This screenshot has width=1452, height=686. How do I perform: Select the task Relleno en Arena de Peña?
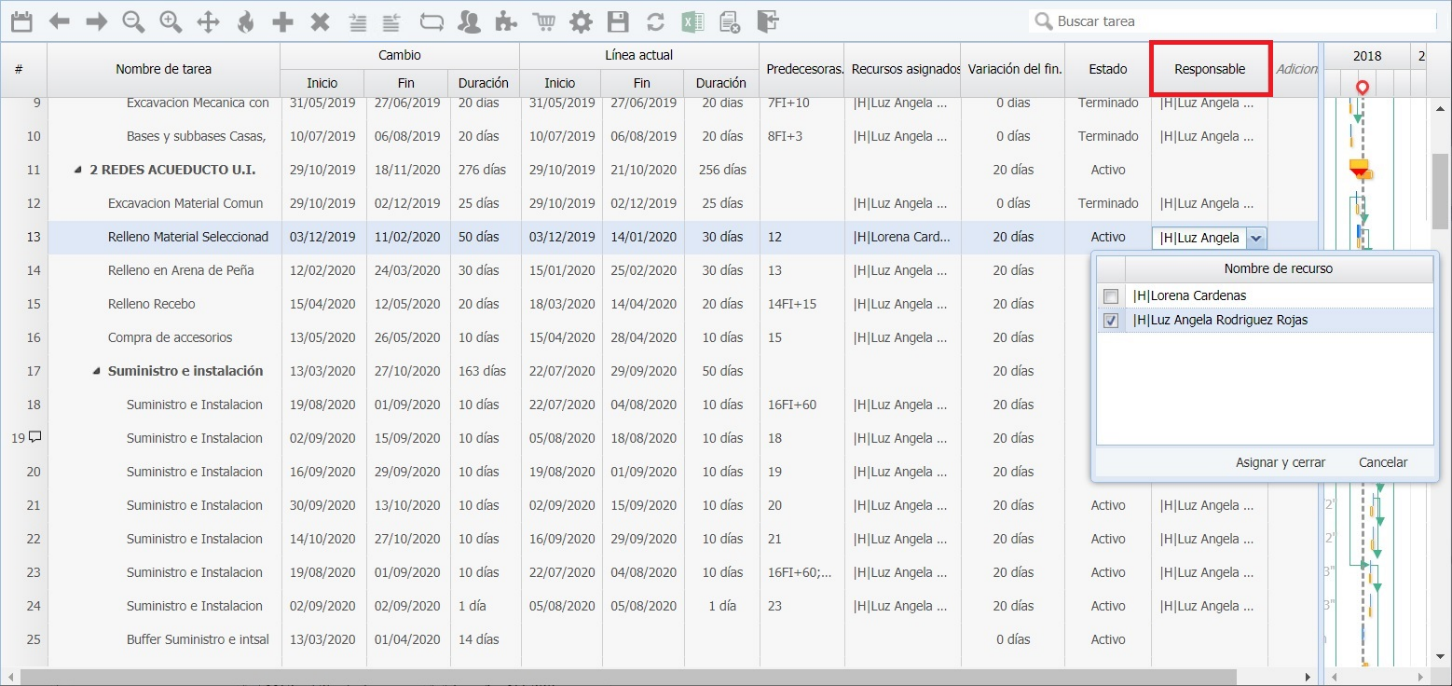(x=181, y=270)
